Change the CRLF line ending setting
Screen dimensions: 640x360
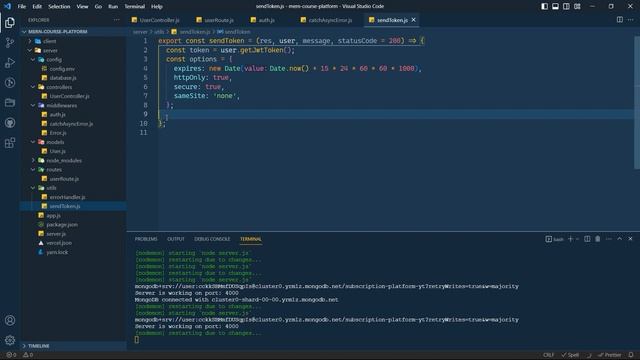point(549,355)
